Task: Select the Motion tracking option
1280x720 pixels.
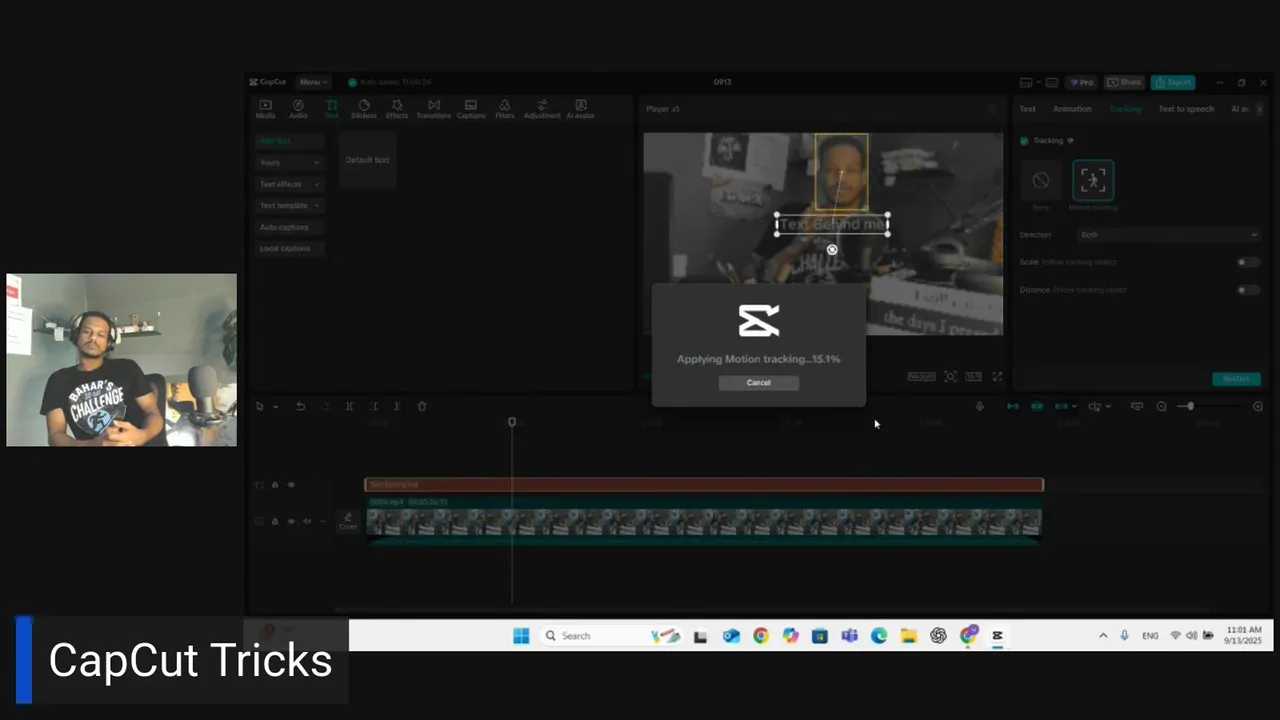Action: pyautogui.click(x=1093, y=181)
